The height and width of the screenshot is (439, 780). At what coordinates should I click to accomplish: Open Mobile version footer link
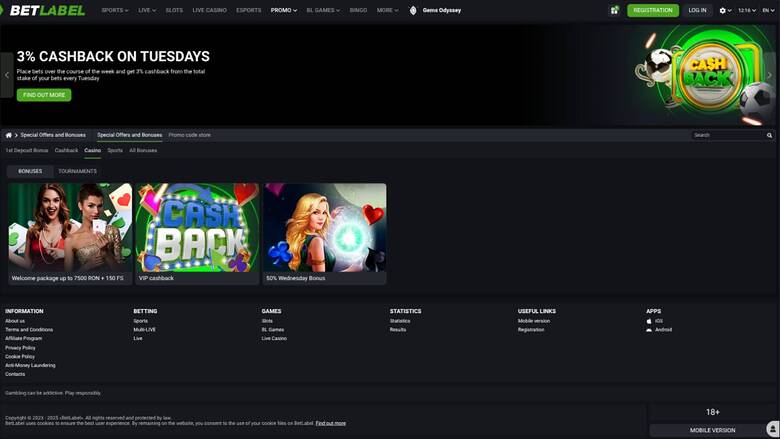click(534, 321)
